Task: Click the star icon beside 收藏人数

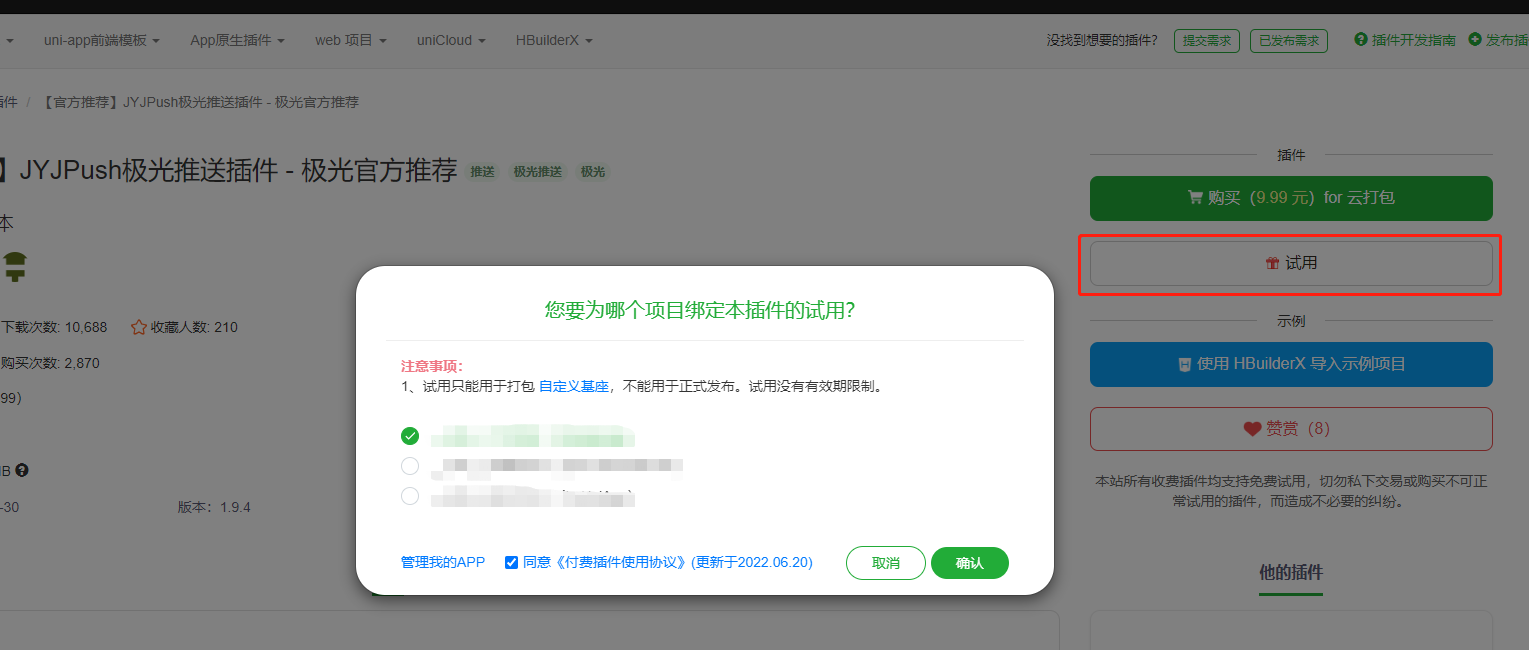Action: pyautogui.click(x=139, y=327)
